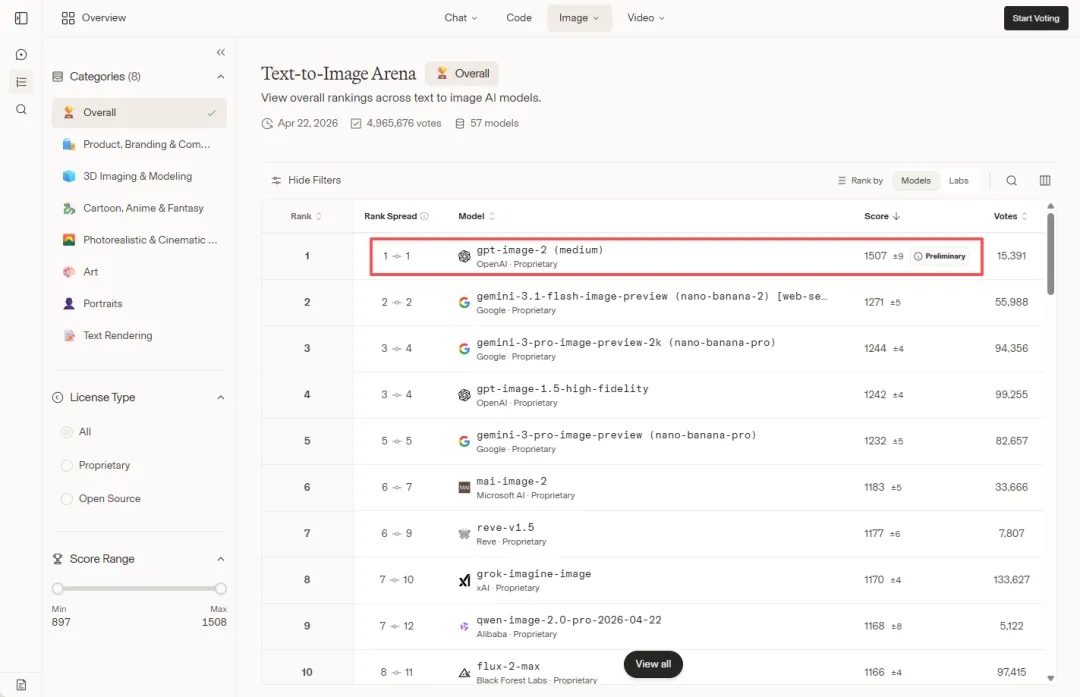Click the Microsoft AI logo for mai-image-2

464,488
